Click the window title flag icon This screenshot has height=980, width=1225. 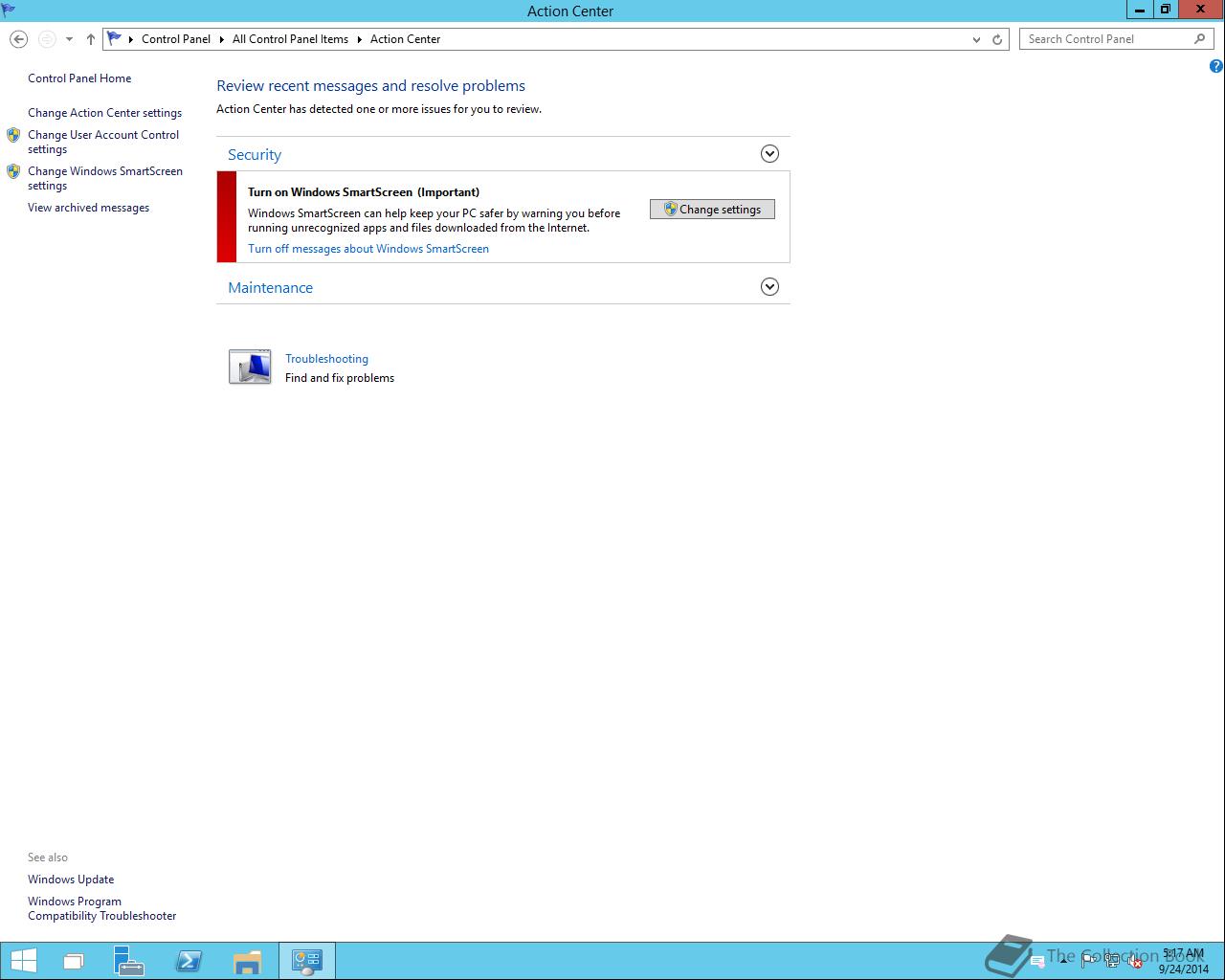9,11
